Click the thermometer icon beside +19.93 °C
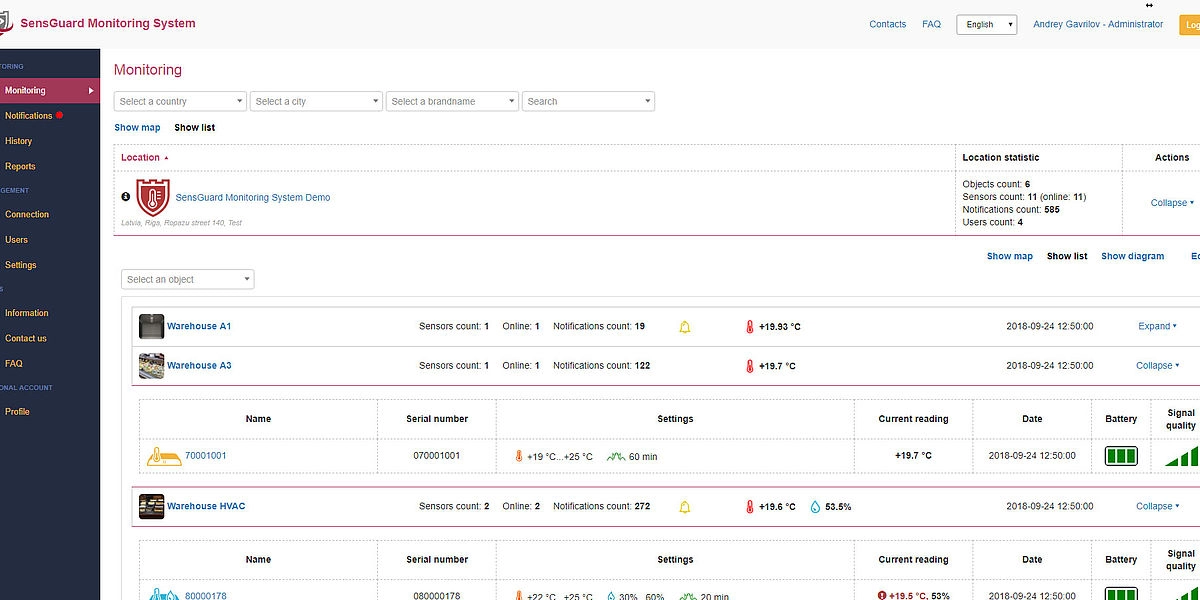Image resolution: width=1200 pixels, height=600 pixels. (x=750, y=327)
